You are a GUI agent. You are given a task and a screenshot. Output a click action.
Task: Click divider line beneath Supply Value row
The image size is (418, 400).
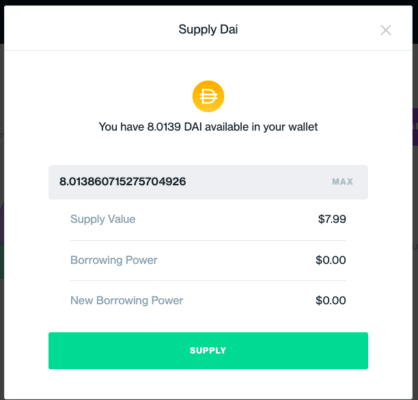[x=208, y=240]
